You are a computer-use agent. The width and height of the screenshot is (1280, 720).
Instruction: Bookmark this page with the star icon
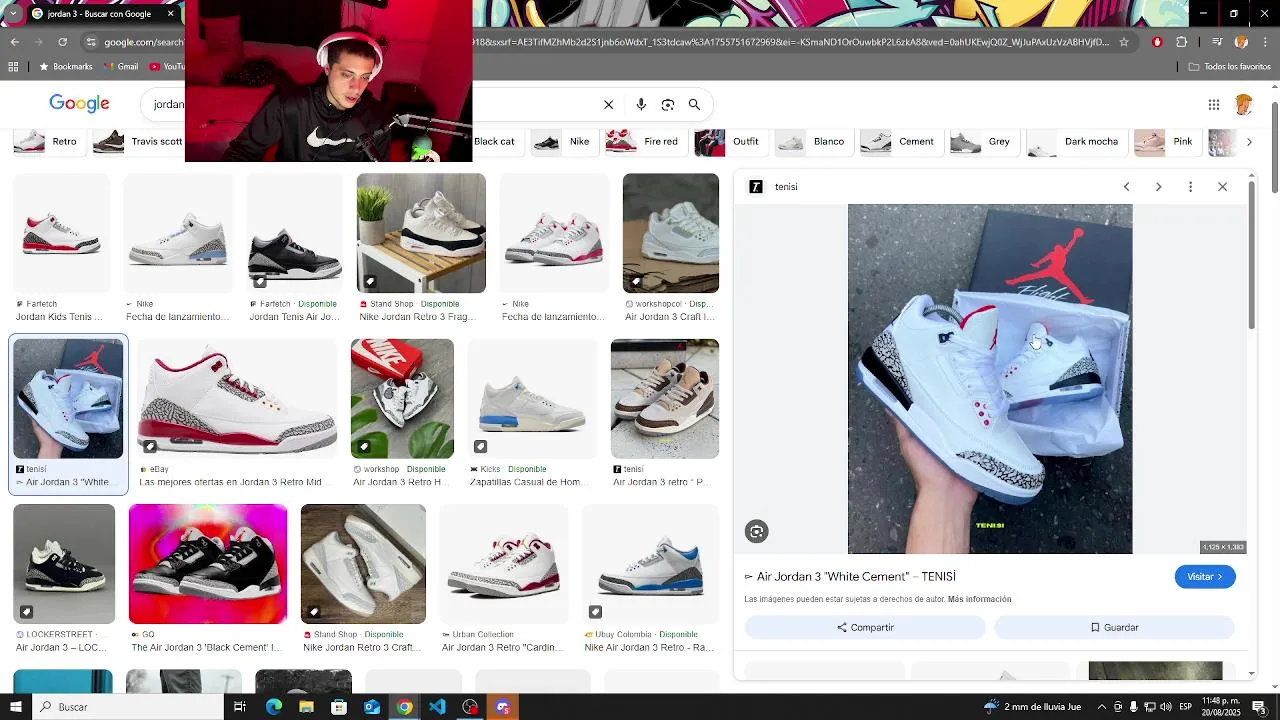1124,42
